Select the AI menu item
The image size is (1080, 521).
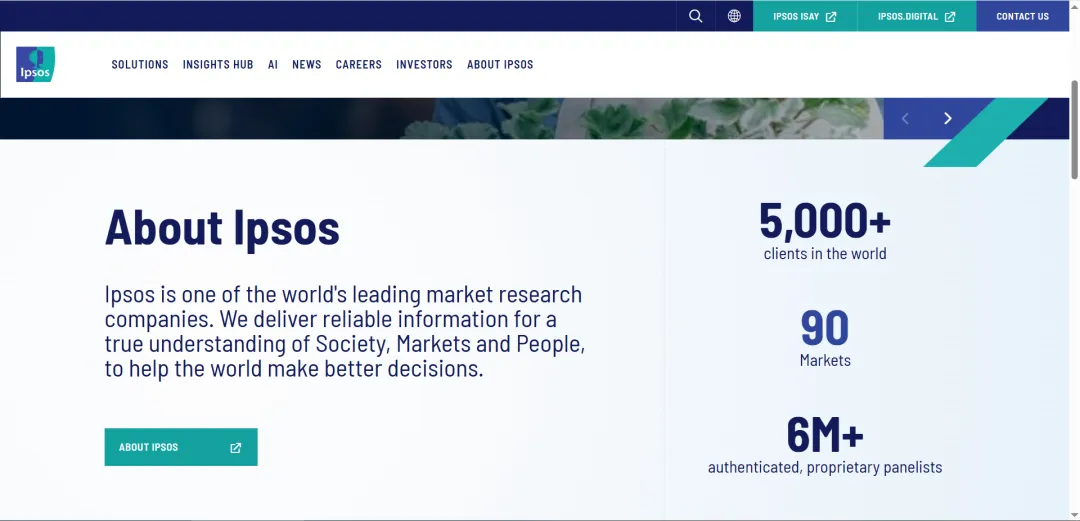pos(273,64)
